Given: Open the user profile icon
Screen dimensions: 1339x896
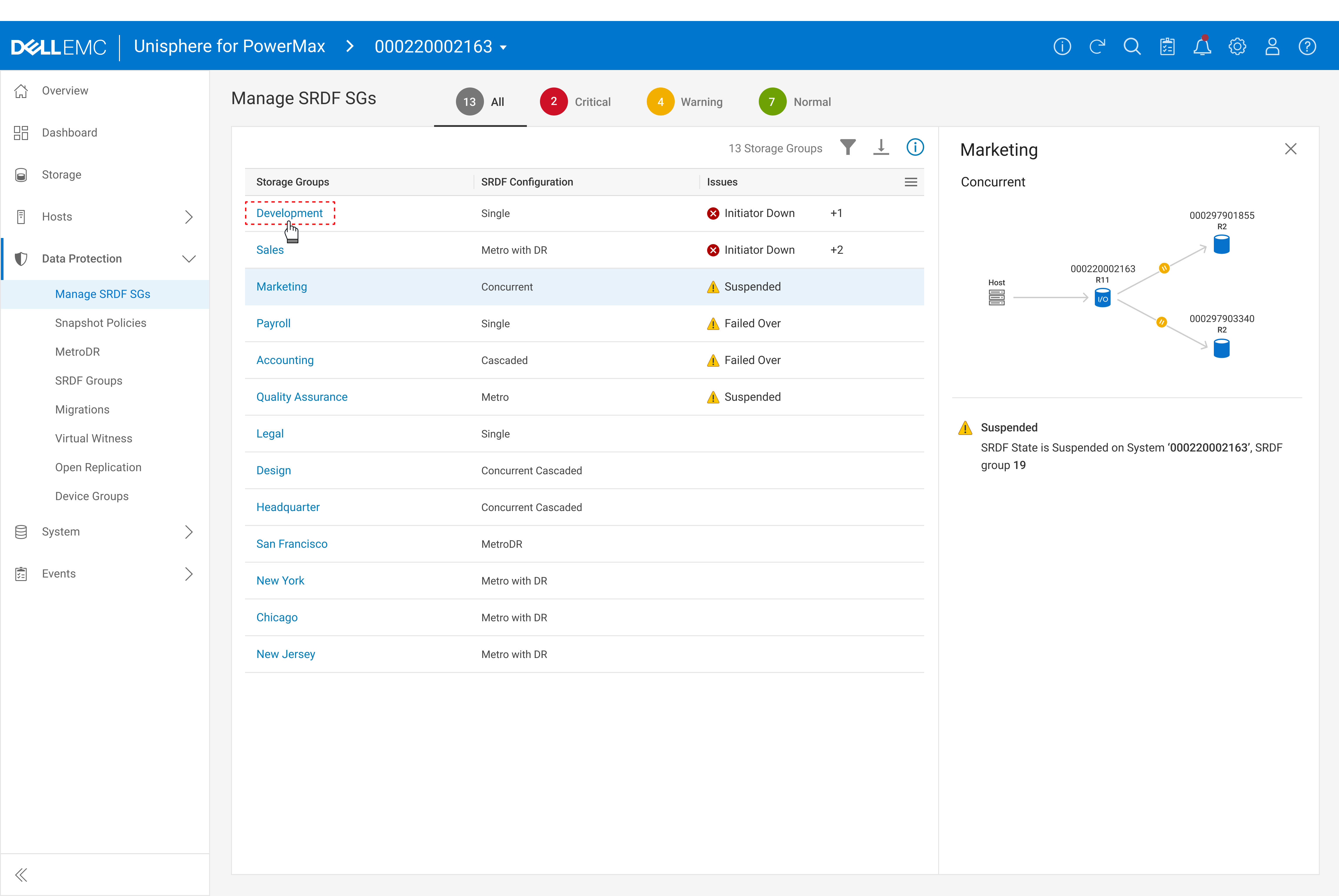Looking at the screenshot, I should coord(1272,46).
